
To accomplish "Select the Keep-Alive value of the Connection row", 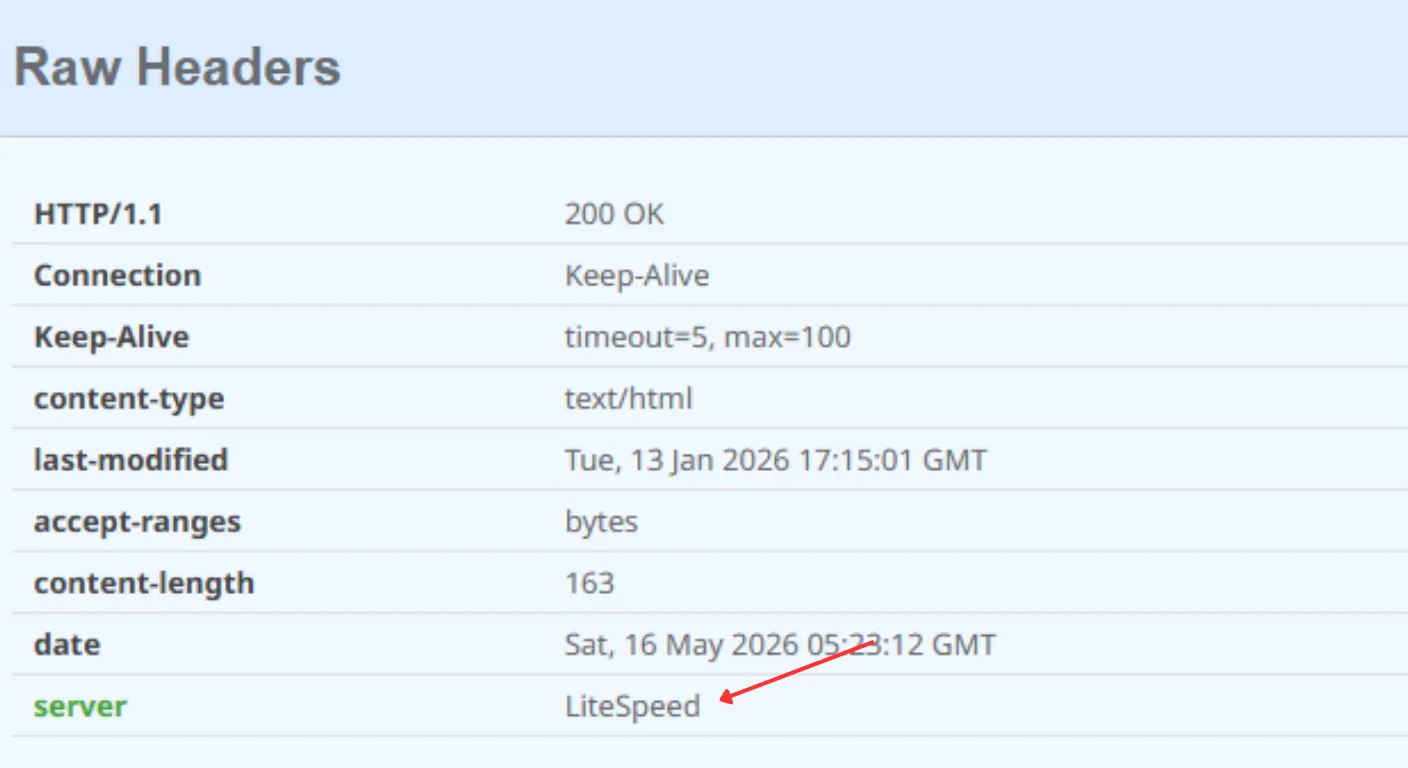I will [x=637, y=276].
